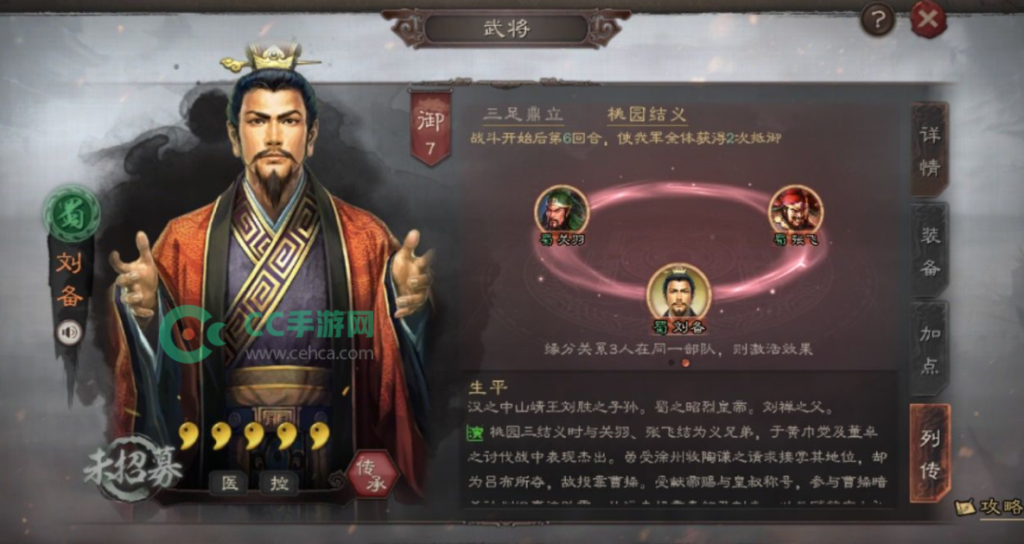Switch to the 详情 side tab

[929, 150]
